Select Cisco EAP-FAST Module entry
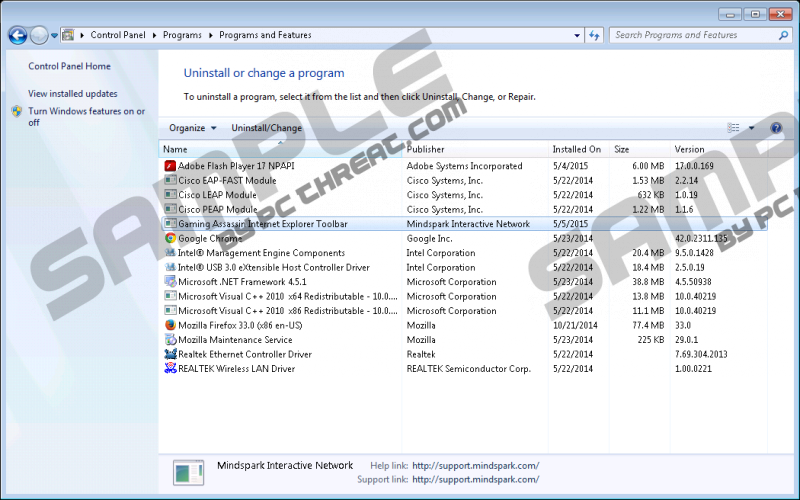 click(x=227, y=181)
